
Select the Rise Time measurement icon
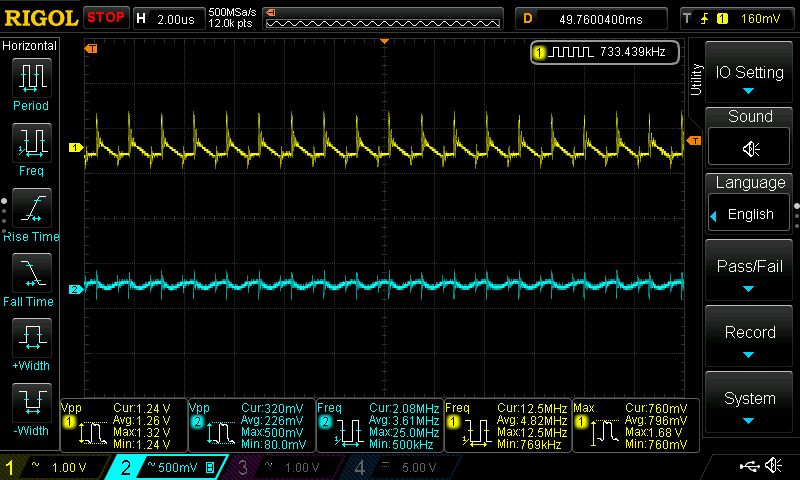pyautogui.click(x=32, y=208)
